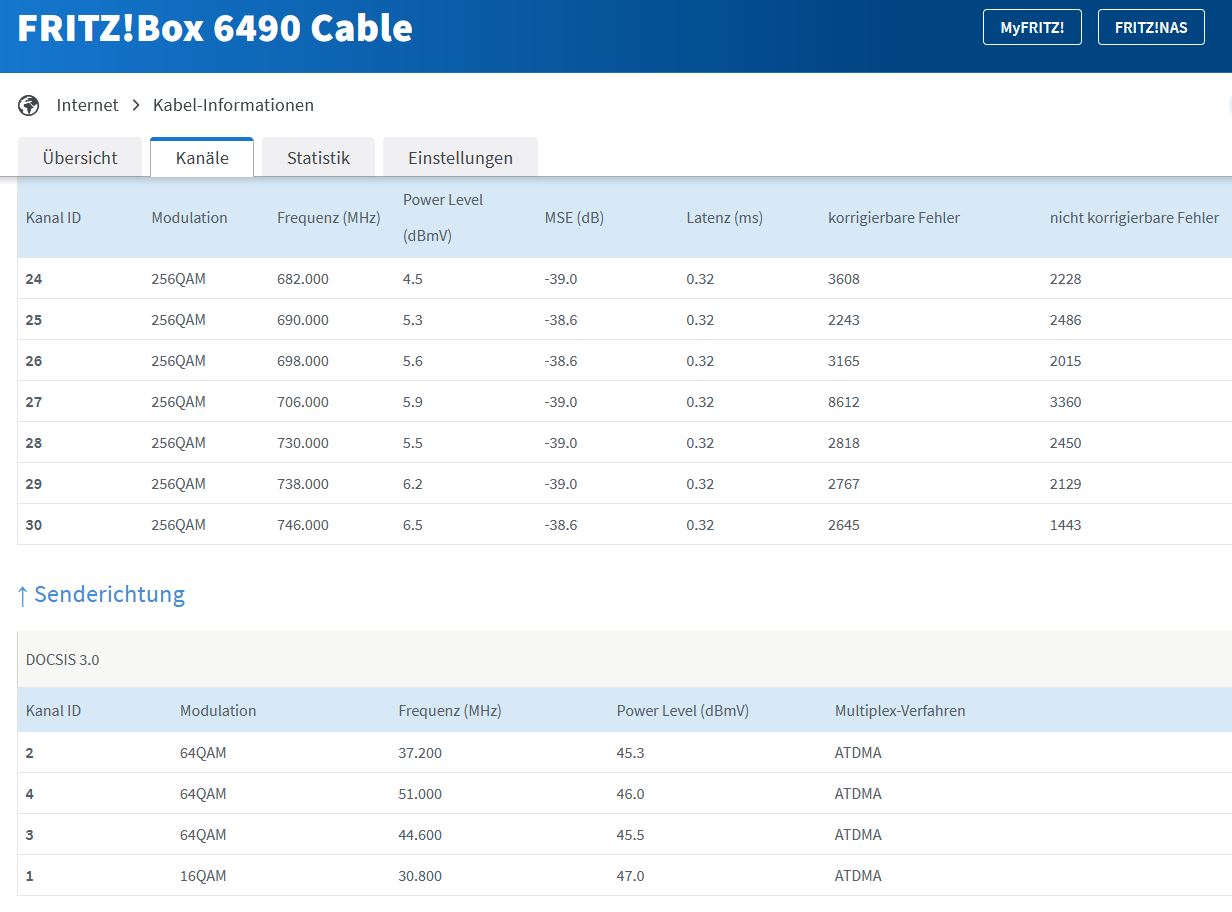
Task: Select channel 28 row ID cell
Action: coord(34,443)
